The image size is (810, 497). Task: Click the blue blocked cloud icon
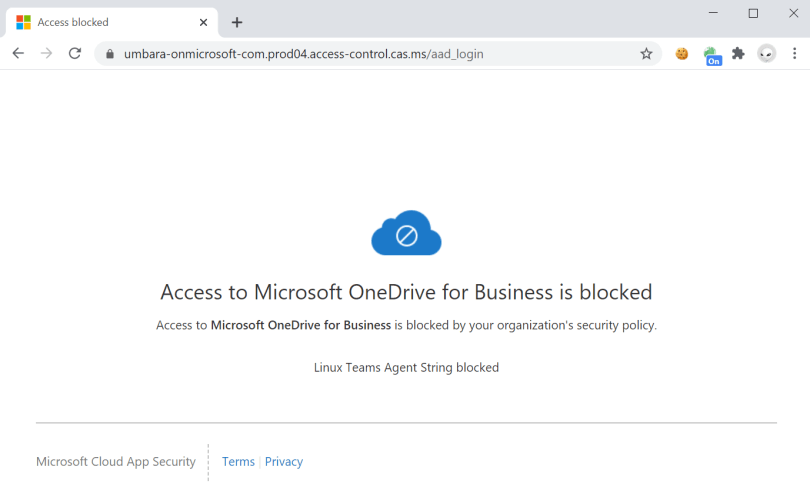(x=406, y=234)
